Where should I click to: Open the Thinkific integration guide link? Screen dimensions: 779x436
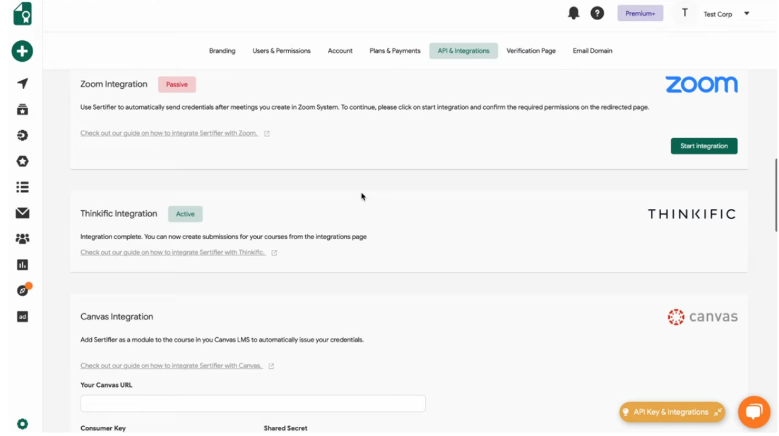click(172, 252)
